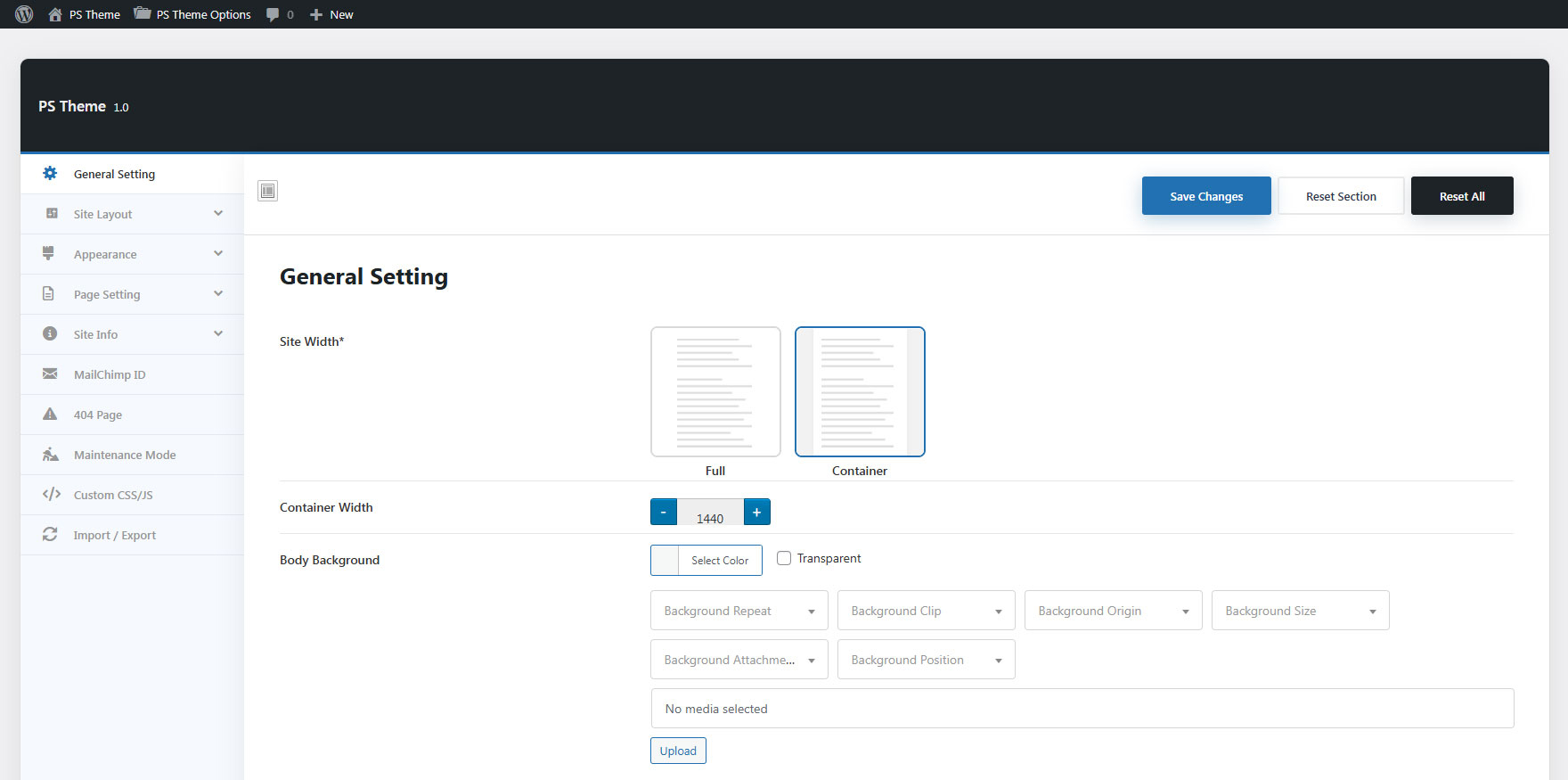Click the Import / Export refresh icon
This screenshot has width=1568, height=780.
coord(50,535)
